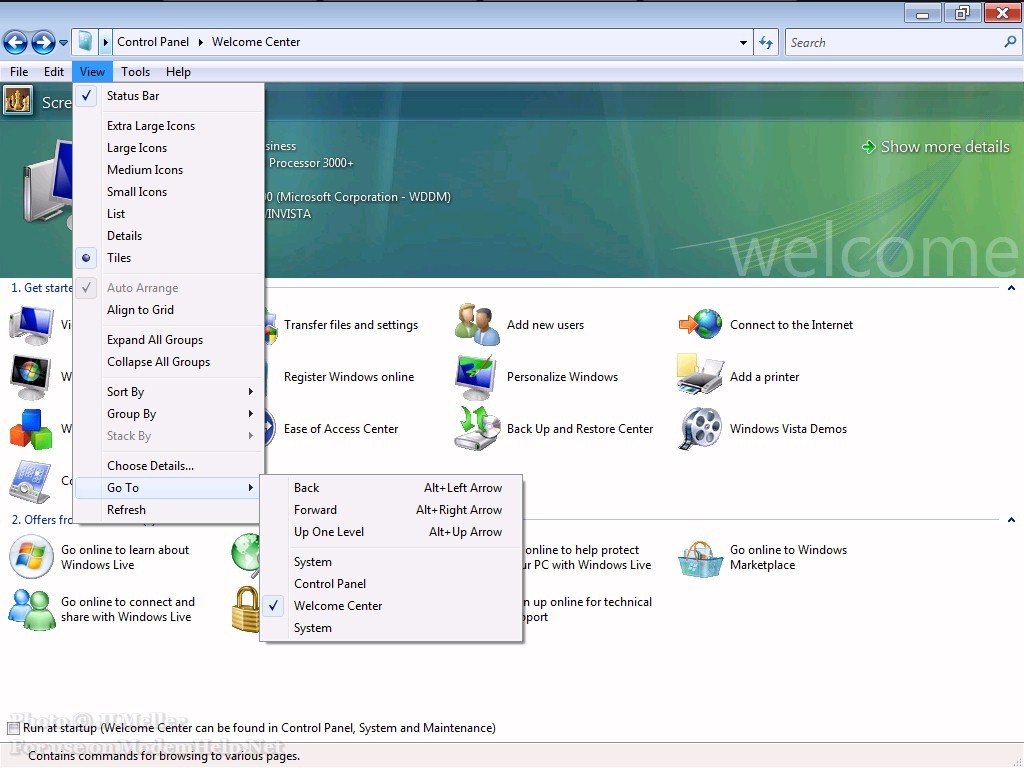The width and height of the screenshot is (1024, 768).
Task: Select checked Welcome Center history entry
Action: (392, 606)
